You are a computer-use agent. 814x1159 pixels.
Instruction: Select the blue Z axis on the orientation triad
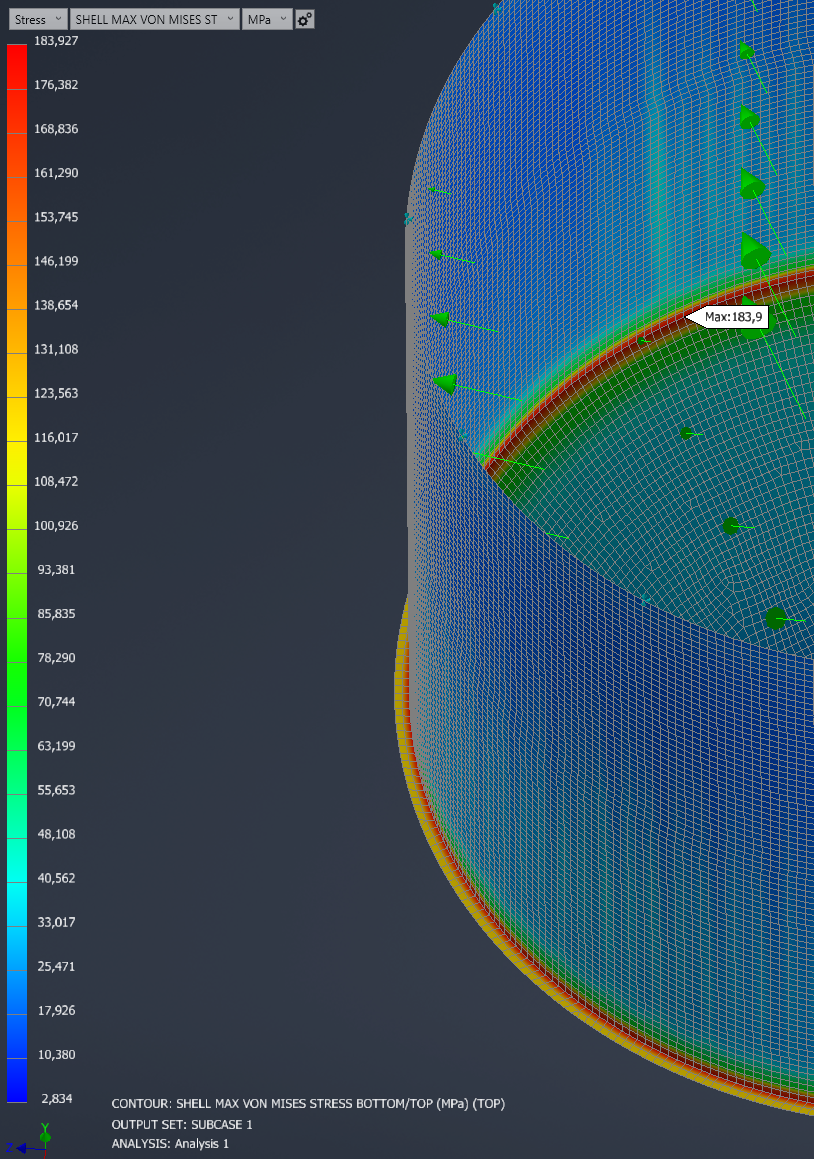[x=22, y=1148]
